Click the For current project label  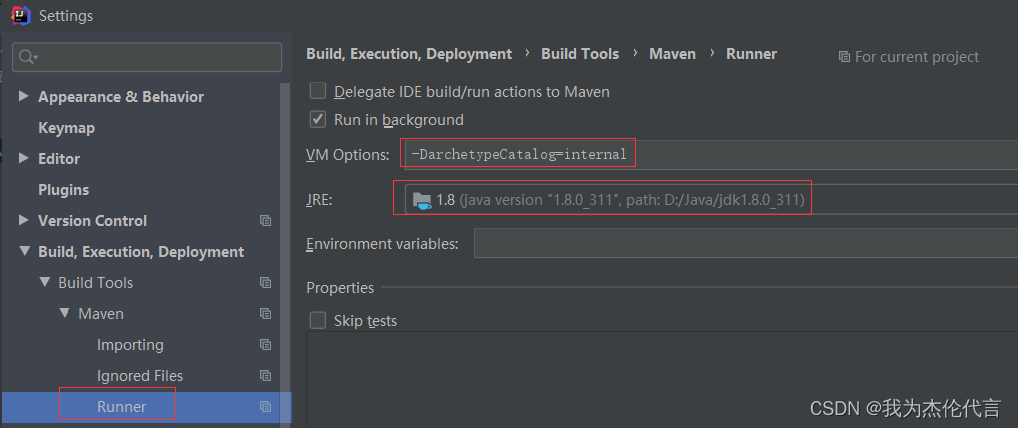[x=917, y=57]
